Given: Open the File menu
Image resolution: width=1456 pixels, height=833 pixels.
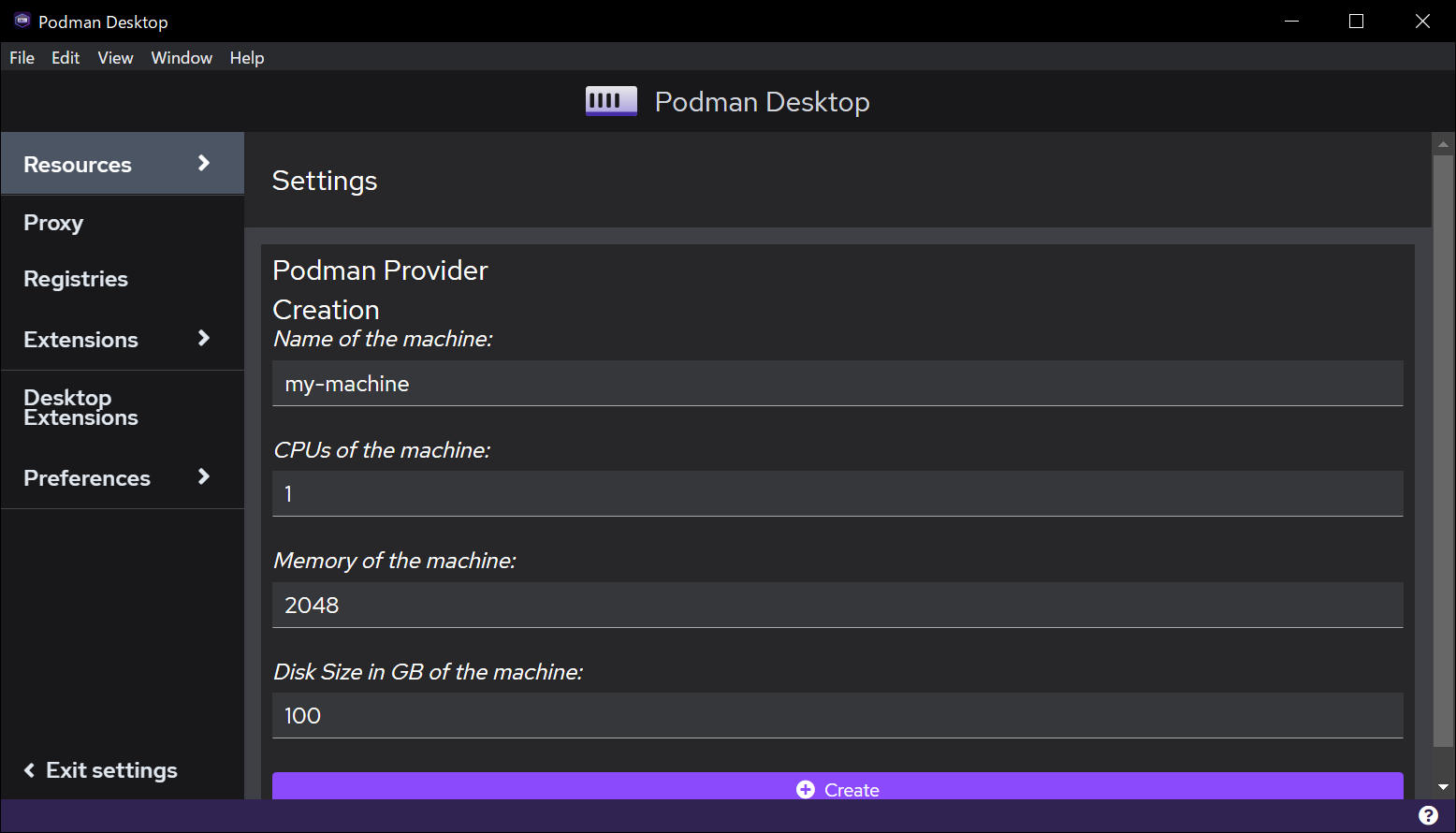Looking at the screenshot, I should pos(22,58).
